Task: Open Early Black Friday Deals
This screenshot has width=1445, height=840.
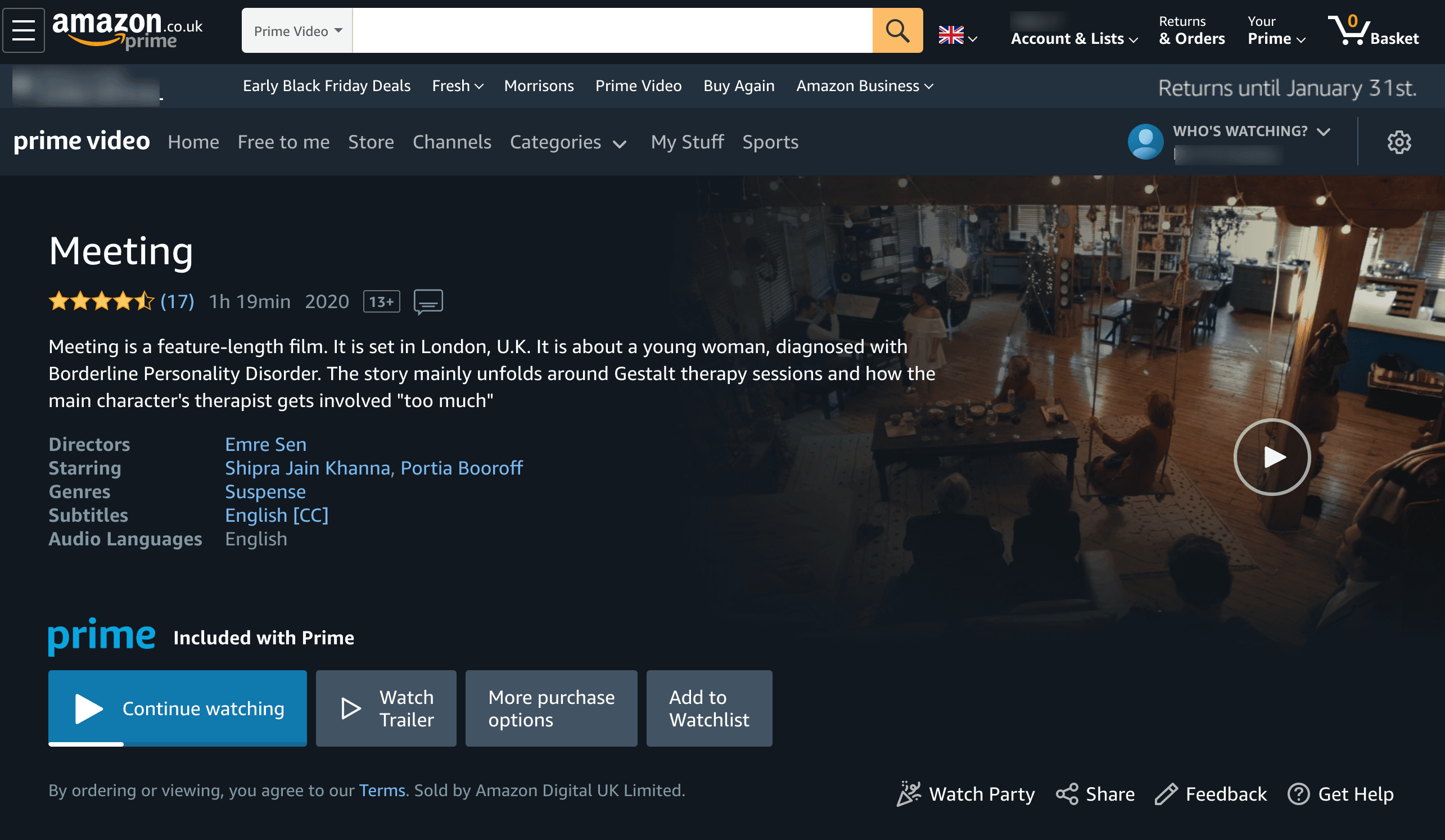Action: tap(326, 85)
